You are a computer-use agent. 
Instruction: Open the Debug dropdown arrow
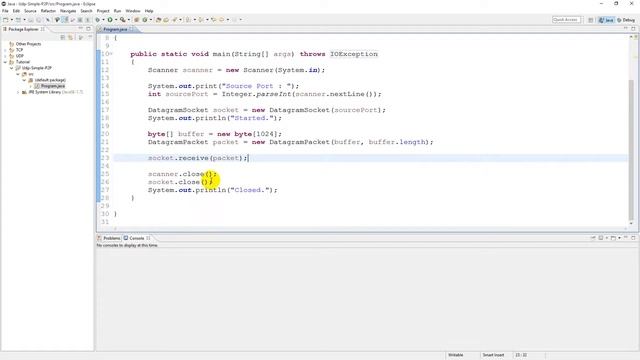click(103, 20)
